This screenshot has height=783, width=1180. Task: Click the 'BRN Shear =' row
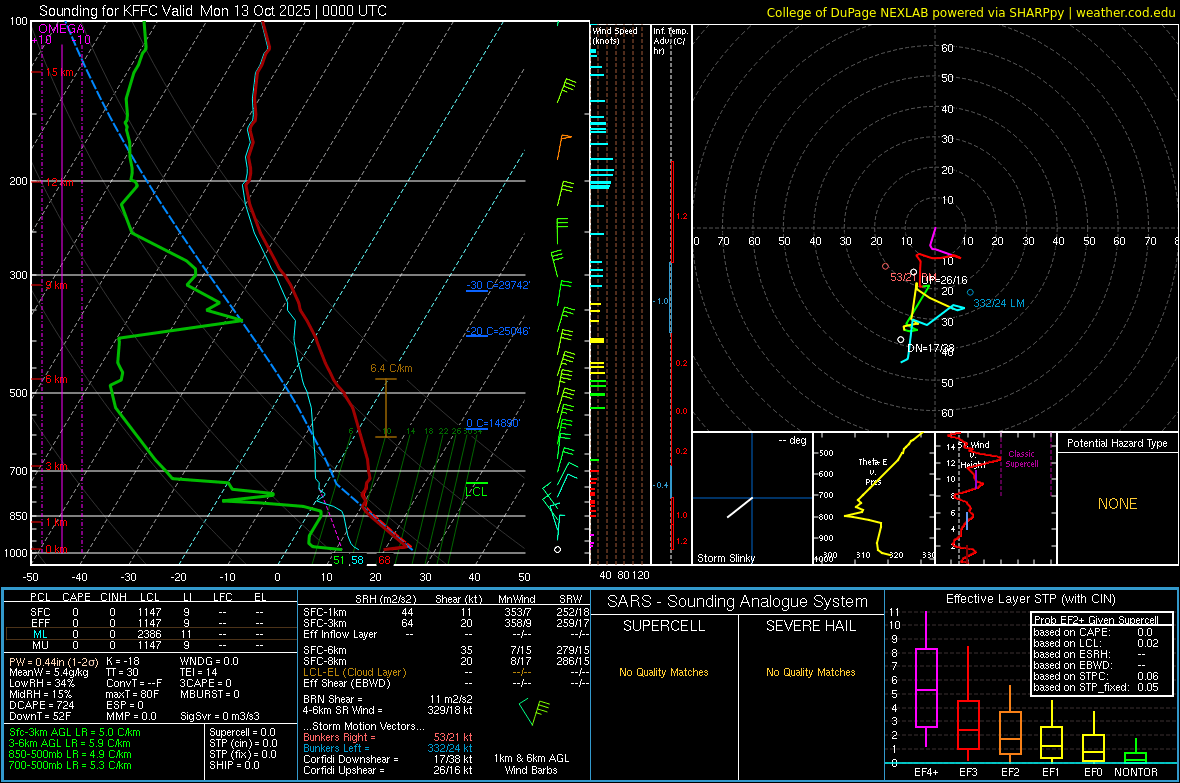pos(388,699)
